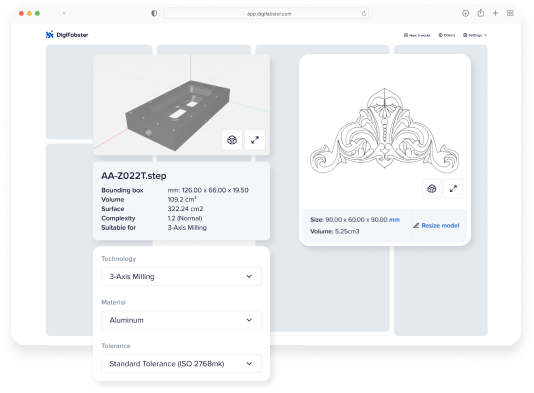This screenshot has width=534, height=393.
Task: Open the Settings menu in header
Action: point(475,35)
